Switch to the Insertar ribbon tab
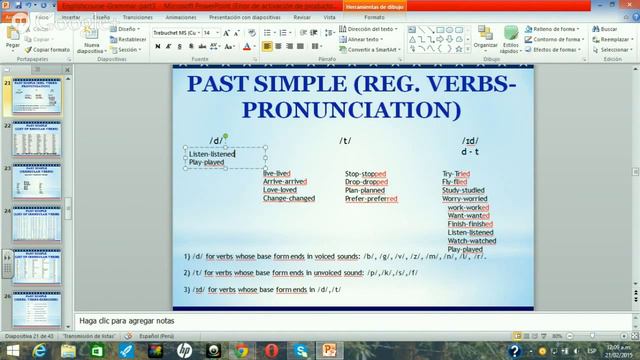Screen dimensions: 640x360 (71, 18)
